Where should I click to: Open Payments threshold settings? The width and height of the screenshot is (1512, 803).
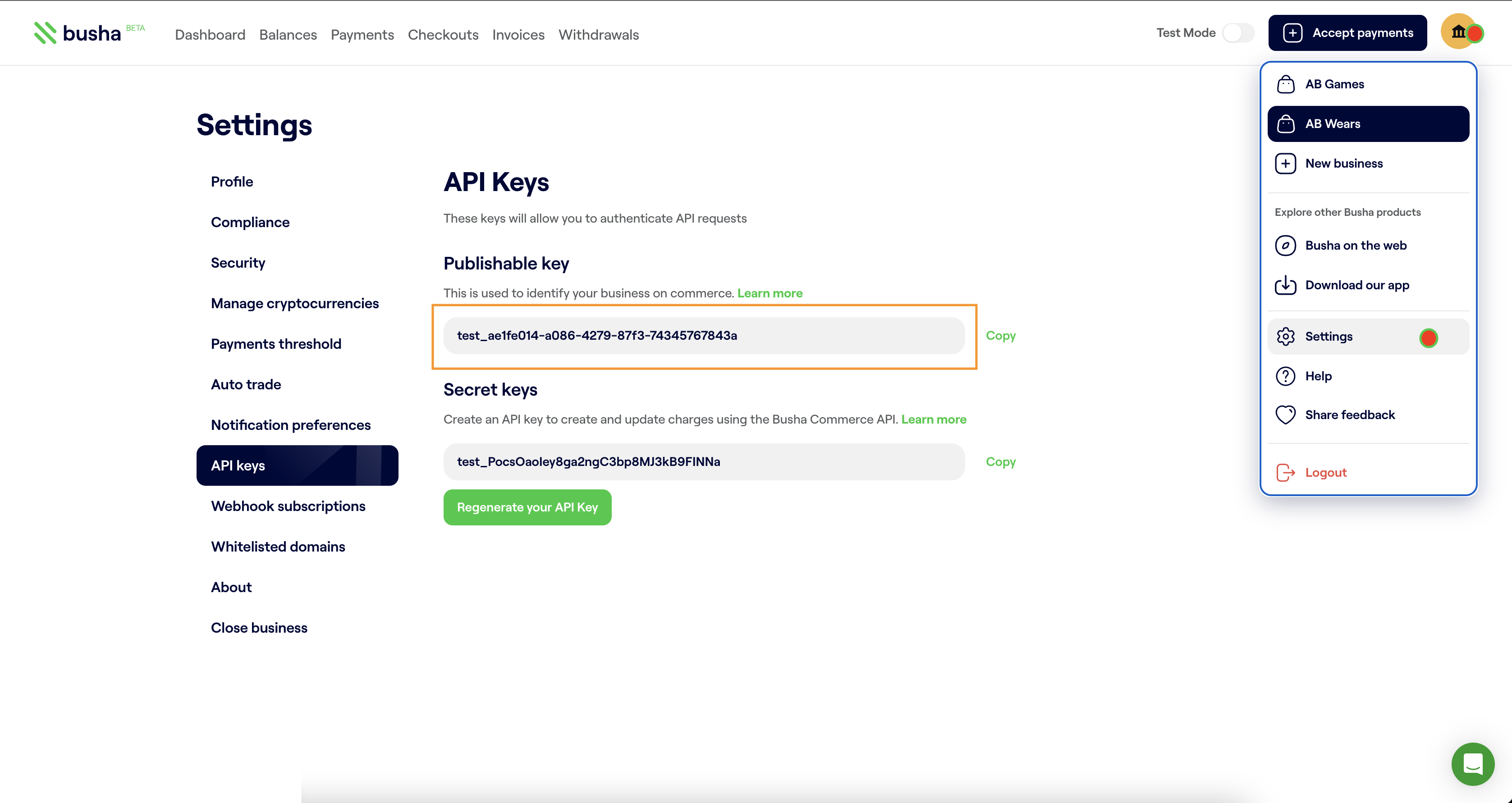tap(297, 344)
